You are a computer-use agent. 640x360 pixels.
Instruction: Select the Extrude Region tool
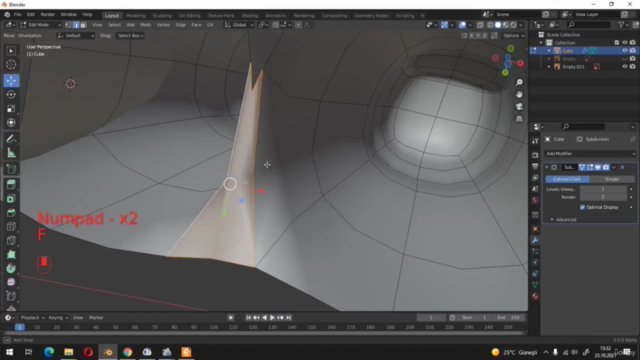coord(11,184)
